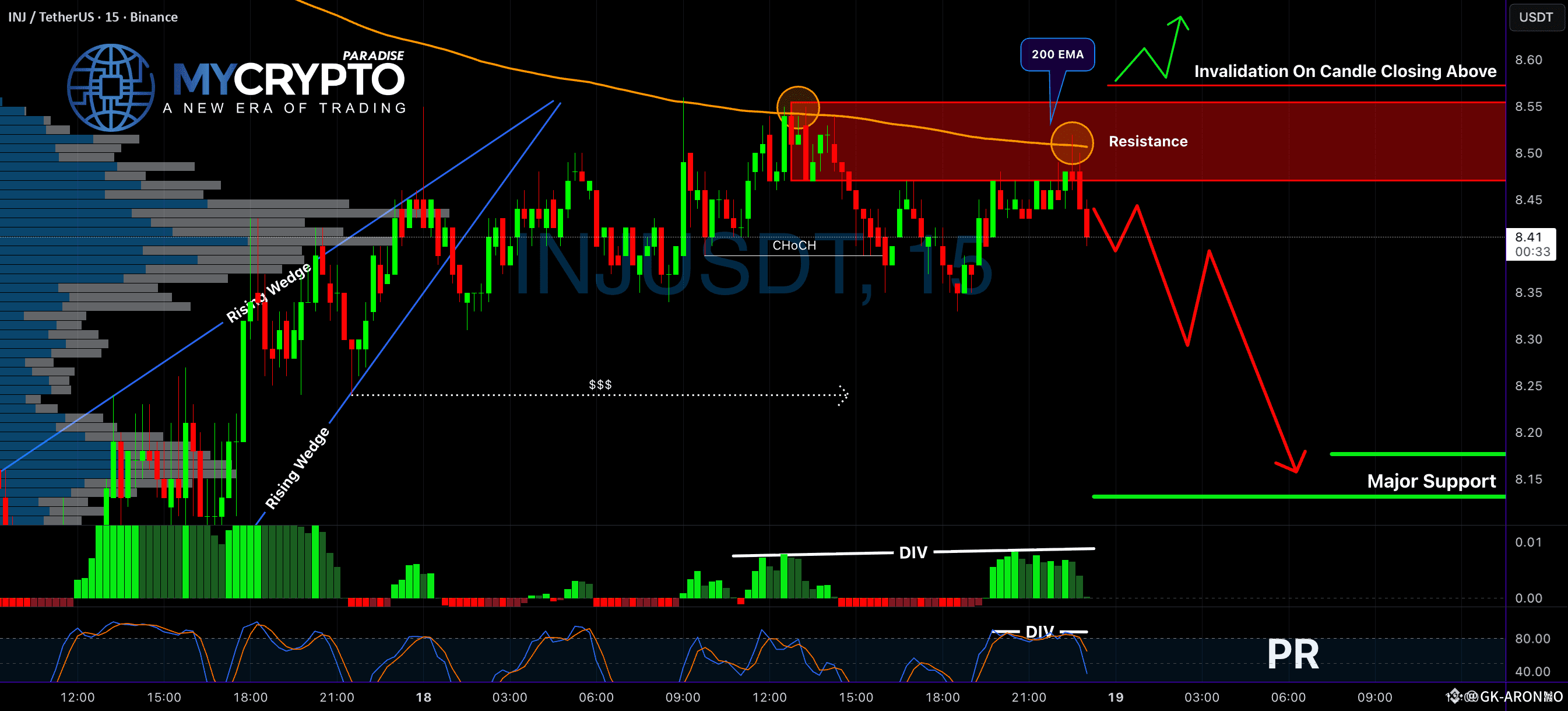Open the USDT currency selector
This screenshot has height=711, width=1568.
1535,17
